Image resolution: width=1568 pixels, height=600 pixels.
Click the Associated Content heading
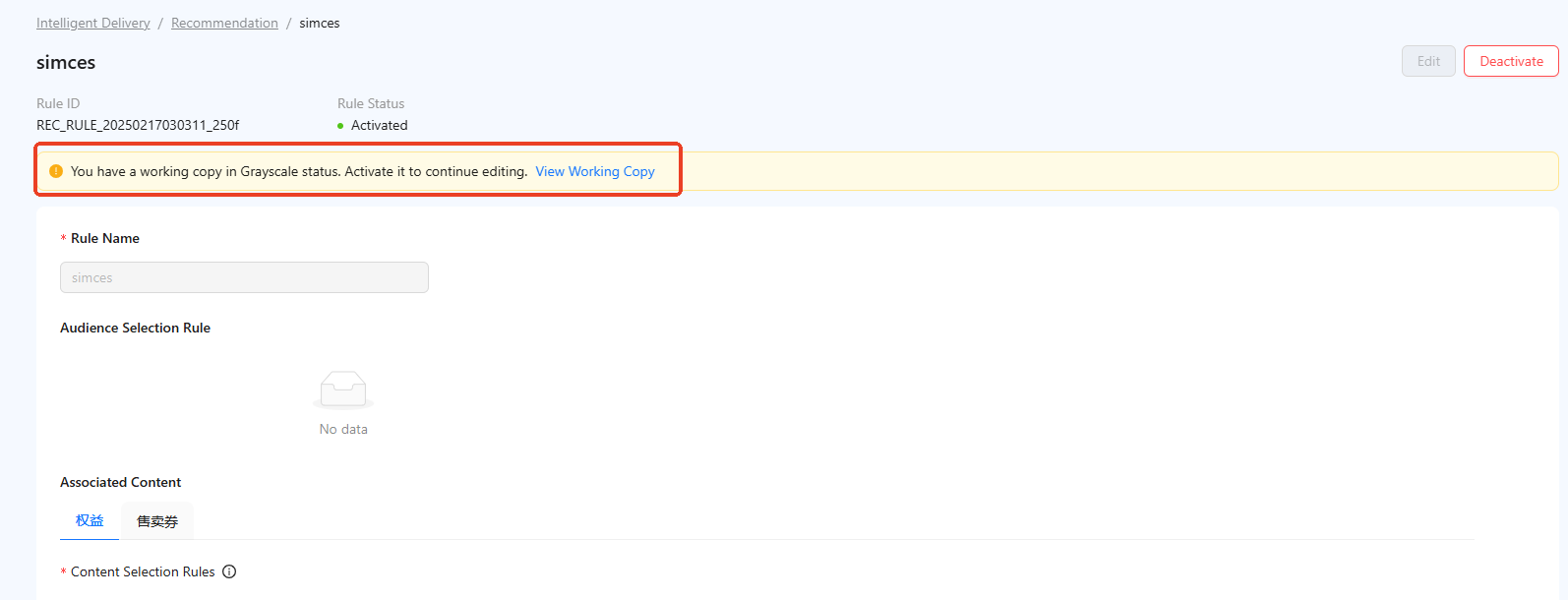(x=120, y=482)
